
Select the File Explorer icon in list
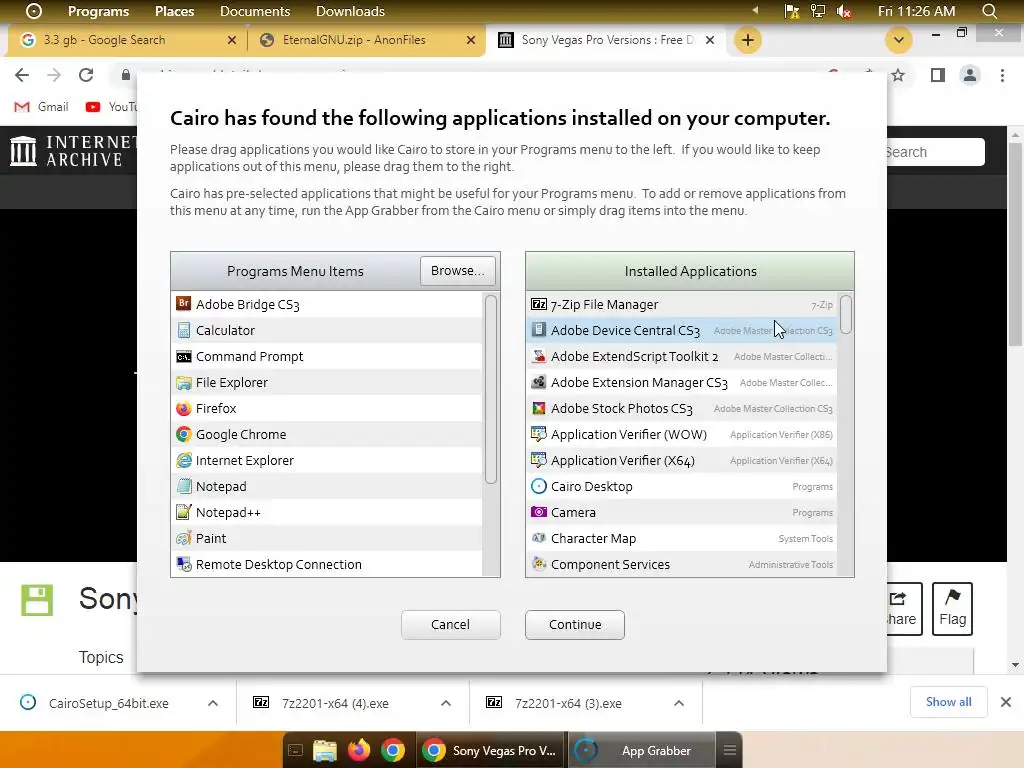coord(184,382)
